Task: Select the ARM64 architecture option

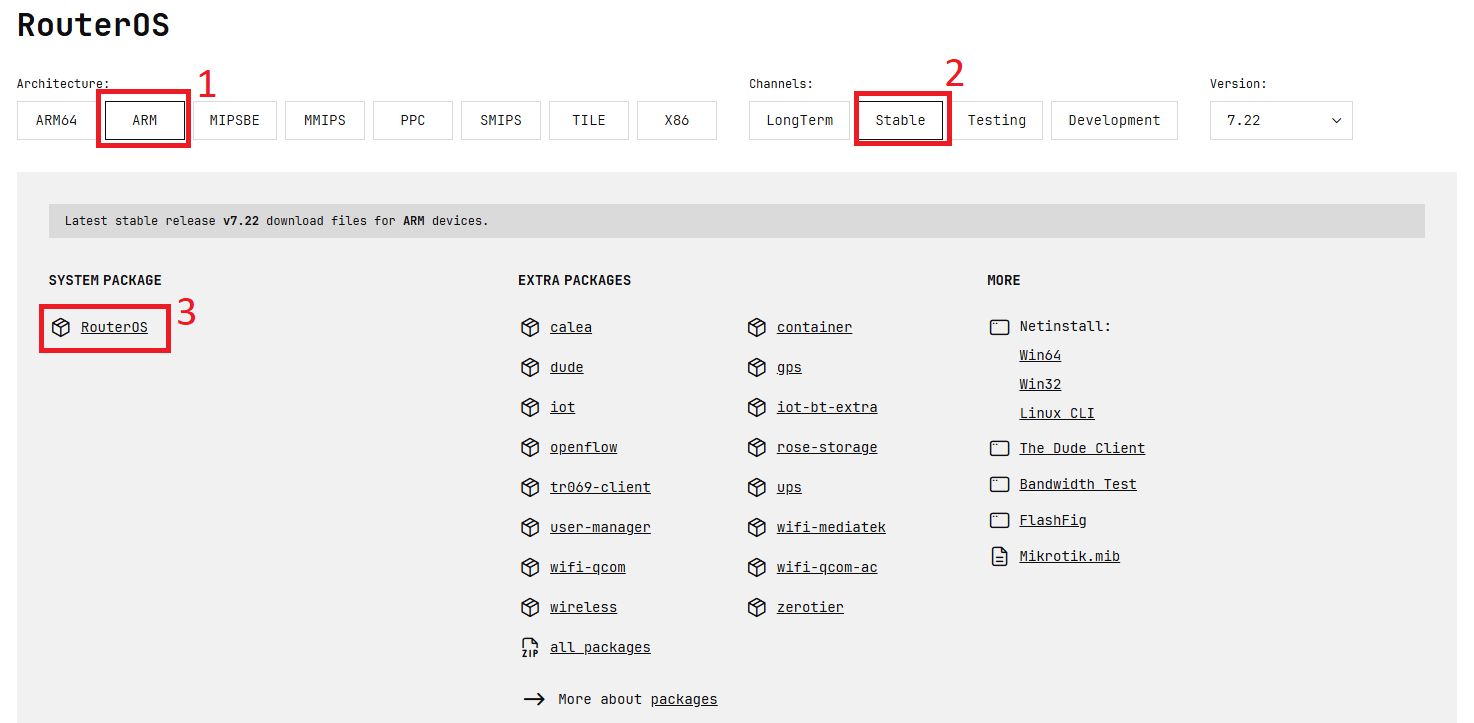Action: pos(56,121)
